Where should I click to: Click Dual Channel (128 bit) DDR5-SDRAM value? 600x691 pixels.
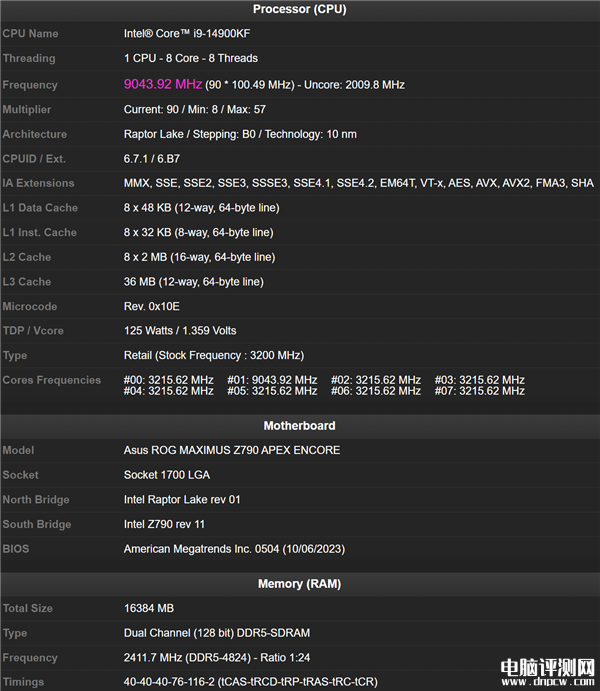pyautogui.click(x=217, y=633)
